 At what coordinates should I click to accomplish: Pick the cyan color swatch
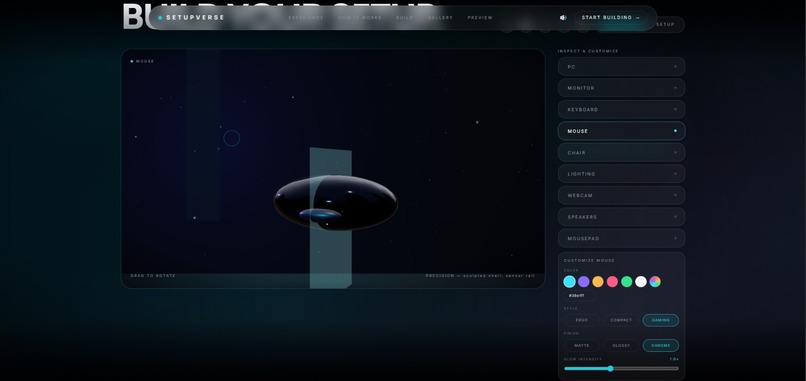(x=570, y=281)
